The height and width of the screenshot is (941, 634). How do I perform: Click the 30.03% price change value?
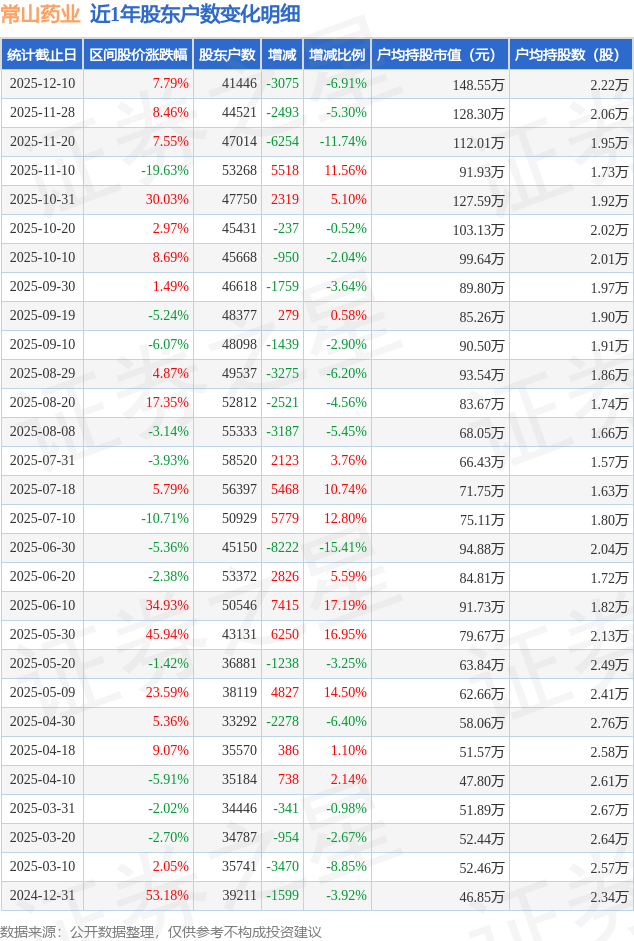[167, 200]
